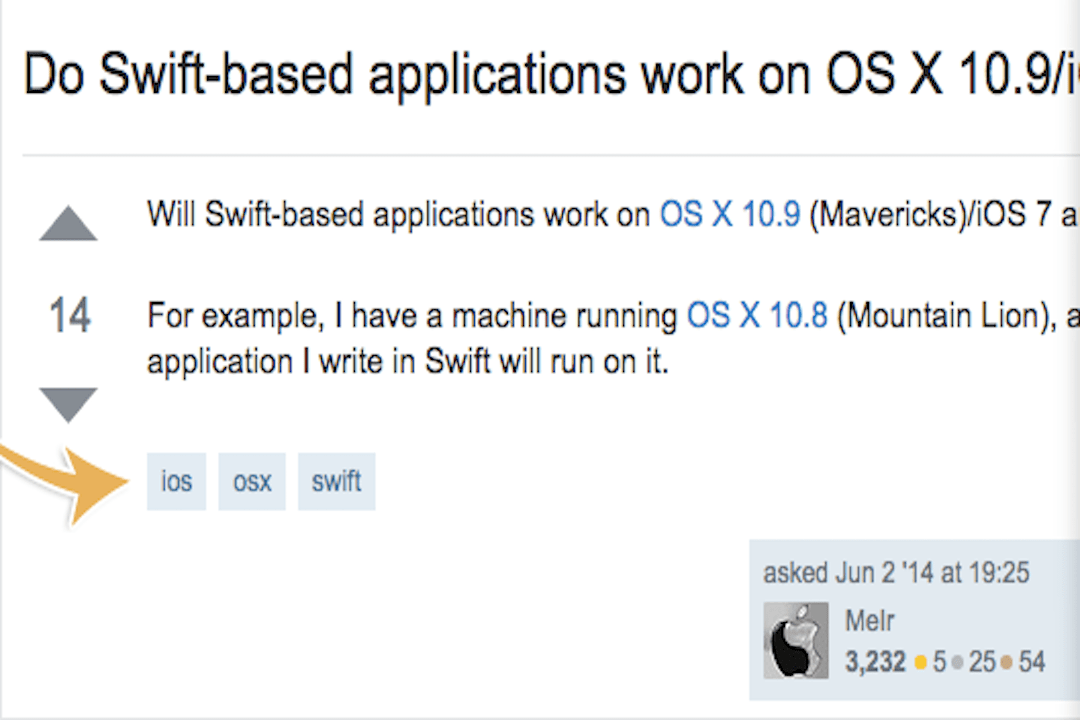Click the gold badge count '5'
The image size is (1080, 720).
point(938,661)
